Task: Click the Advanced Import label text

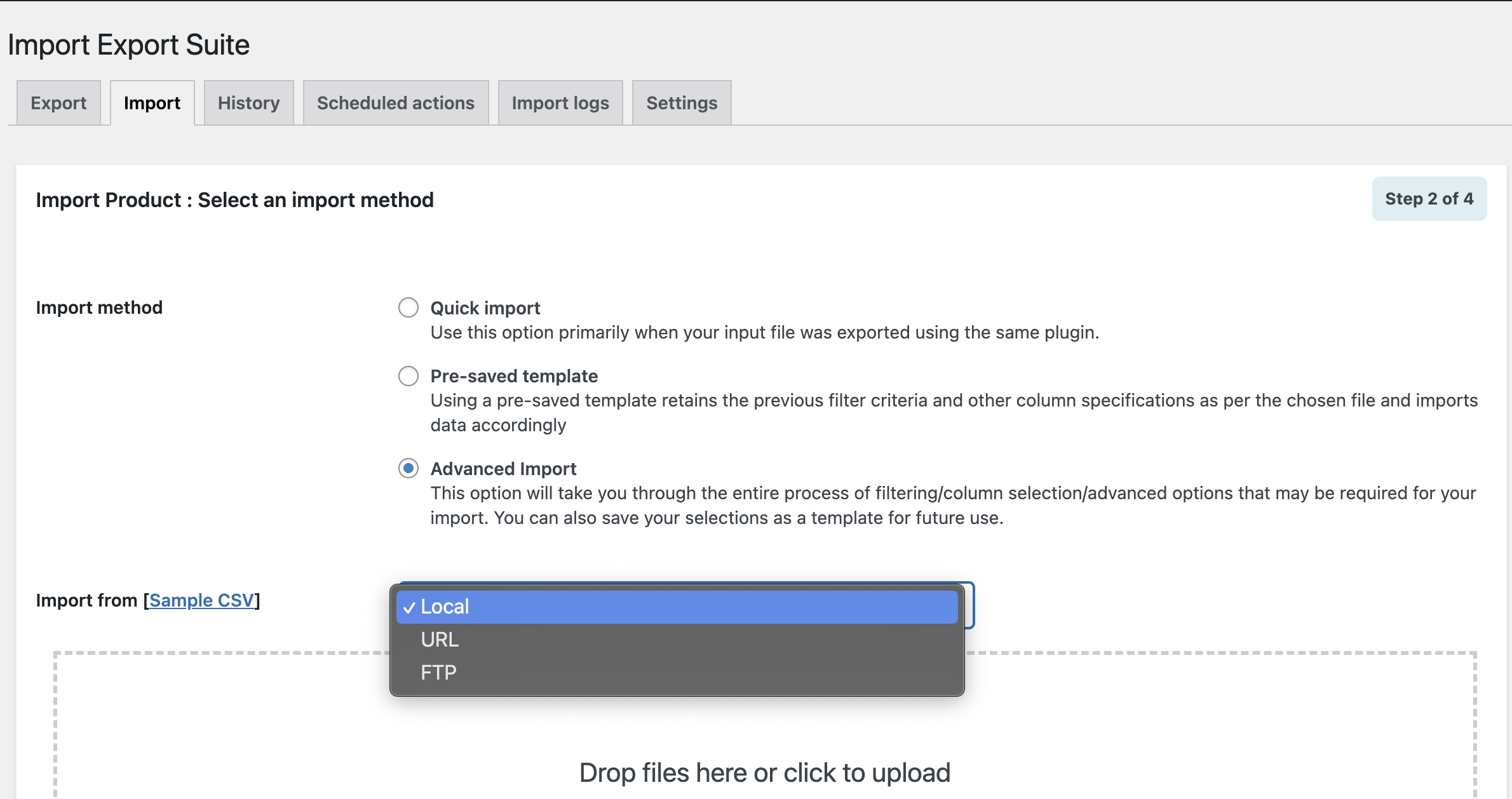Action: coord(503,469)
